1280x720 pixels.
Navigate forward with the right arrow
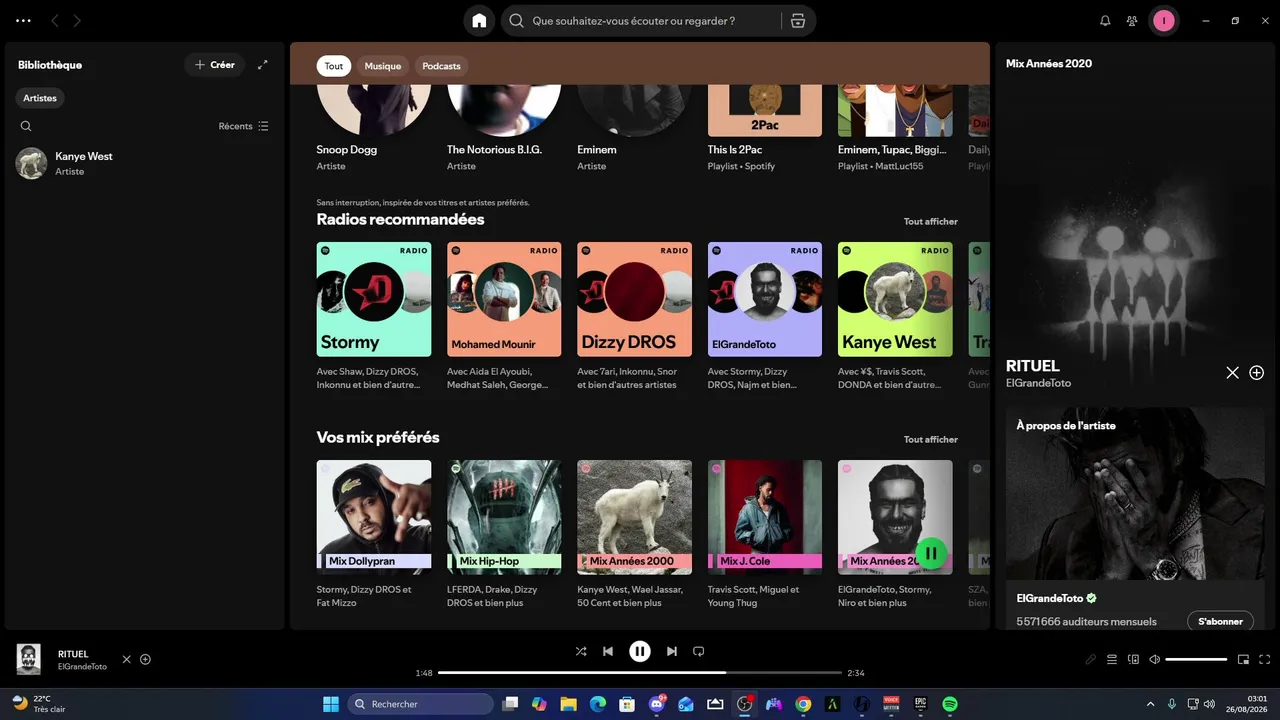coord(77,21)
